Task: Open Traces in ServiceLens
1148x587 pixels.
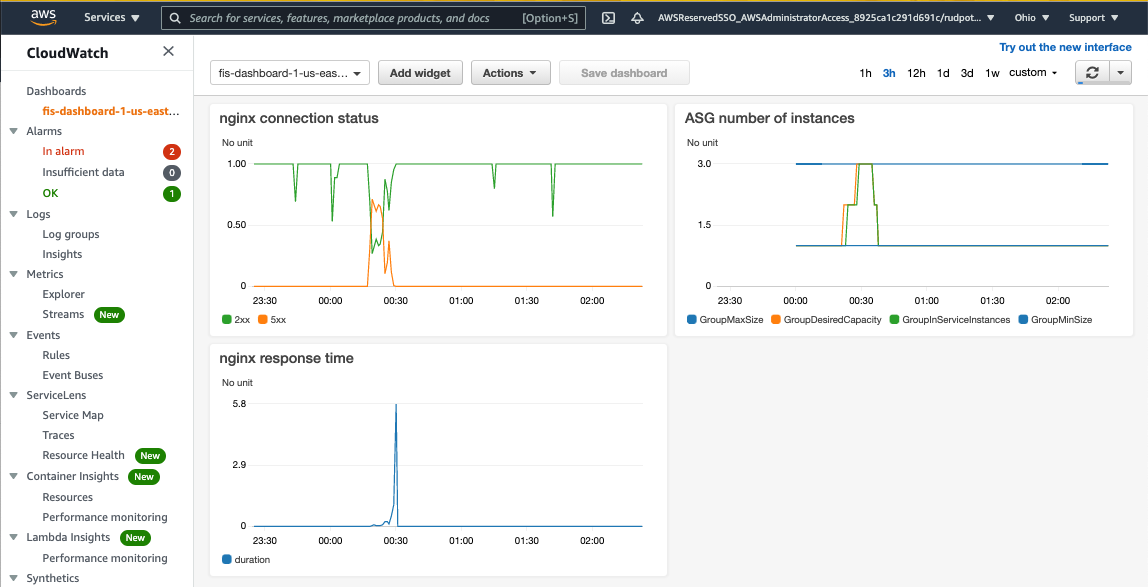Action: pyautogui.click(x=59, y=435)
